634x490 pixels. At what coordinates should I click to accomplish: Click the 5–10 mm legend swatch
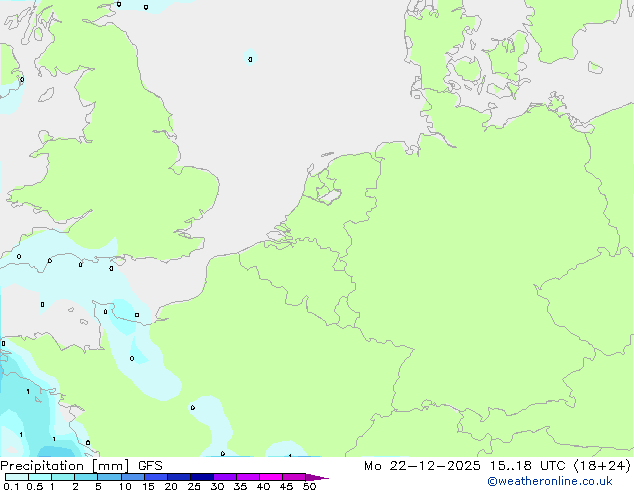point(109,477)
